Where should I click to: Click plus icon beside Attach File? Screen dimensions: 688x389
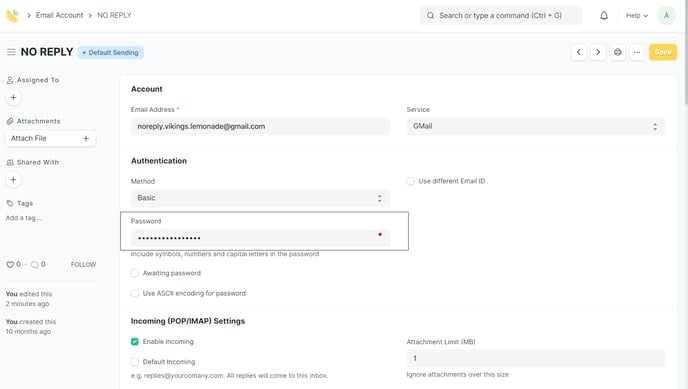tap(86, 139)
